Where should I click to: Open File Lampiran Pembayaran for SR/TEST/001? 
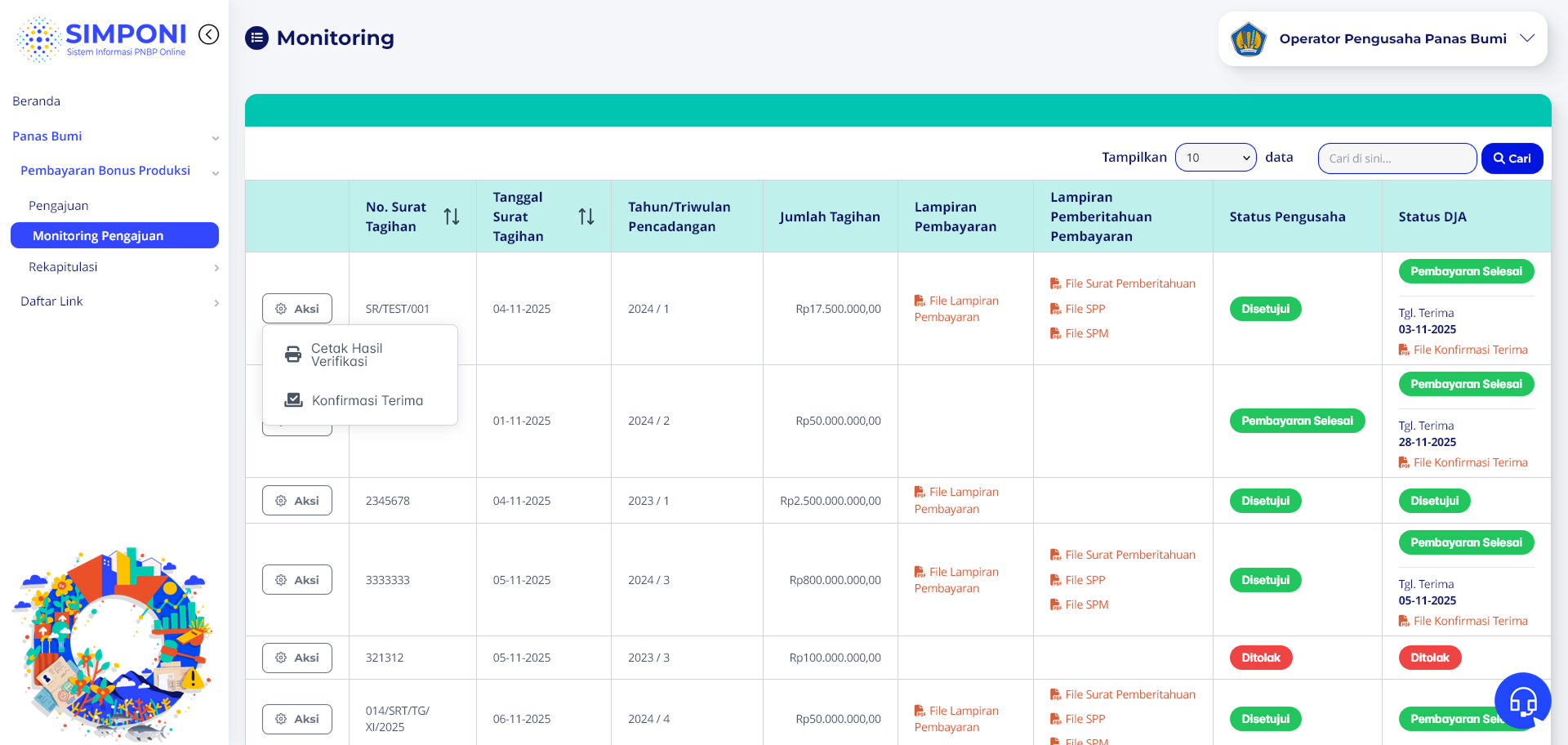(956, 309)
